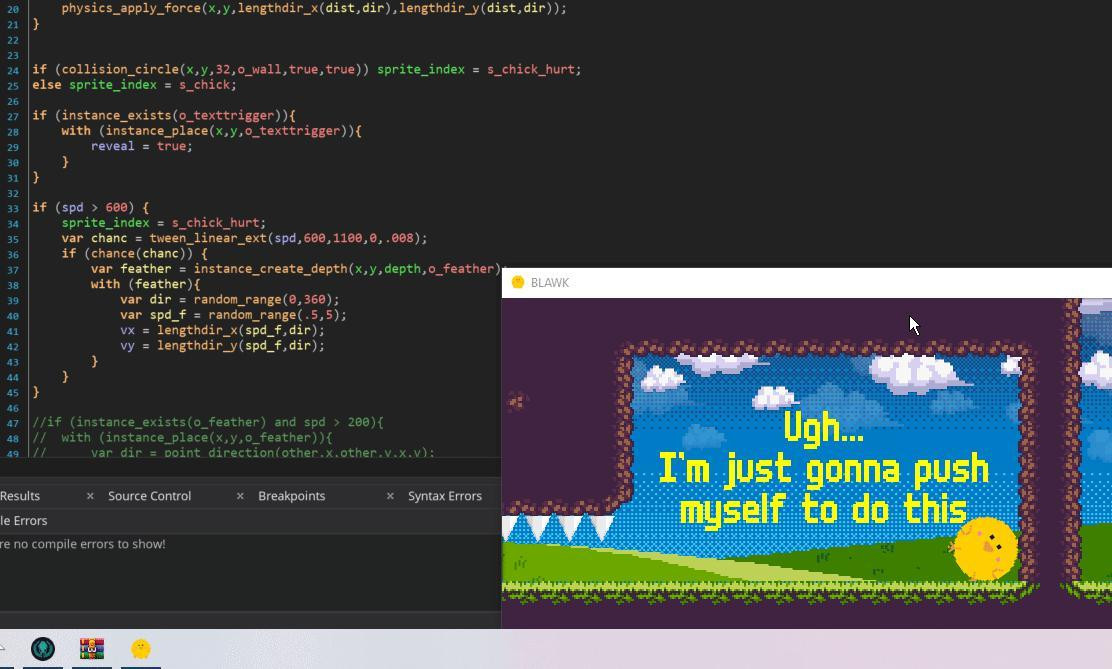The height and width of the screenshot is (669, 1112).
Task: Click the 'else sprite_index = s_chick;' line
Action: coord(134,84)
